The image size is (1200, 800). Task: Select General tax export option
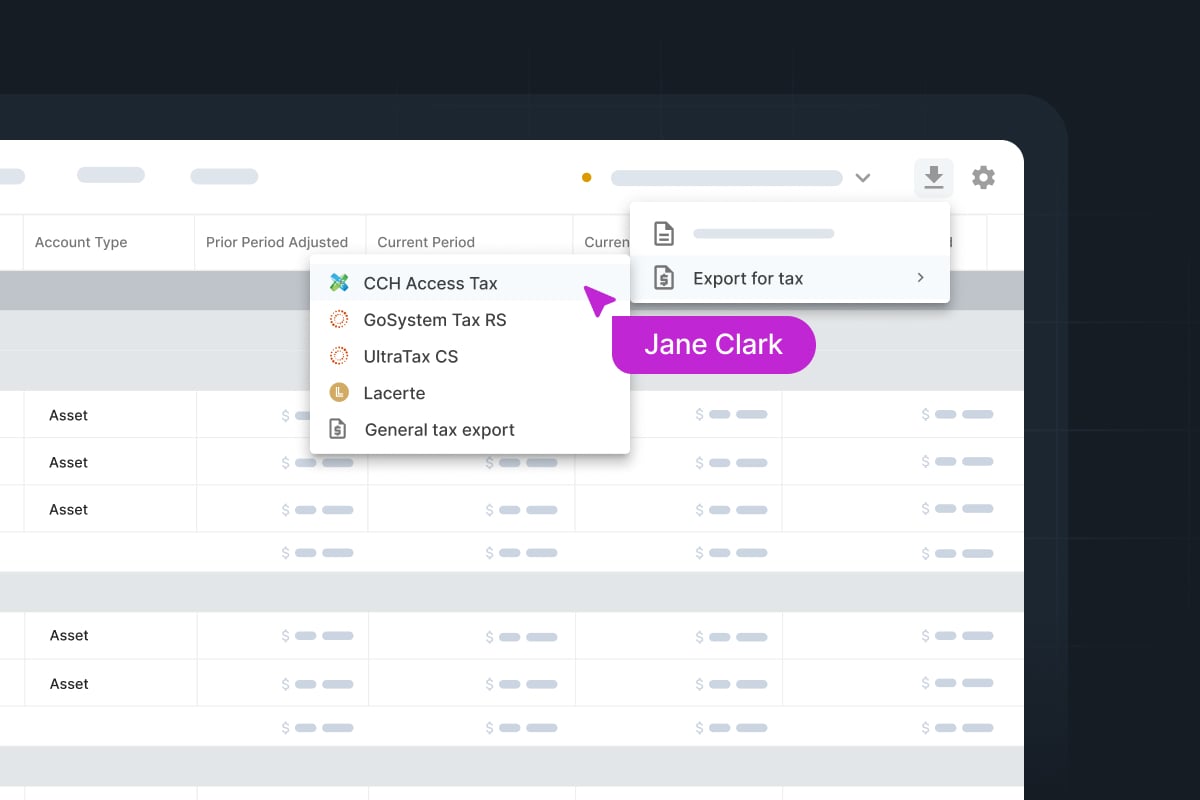click(439, 430)
